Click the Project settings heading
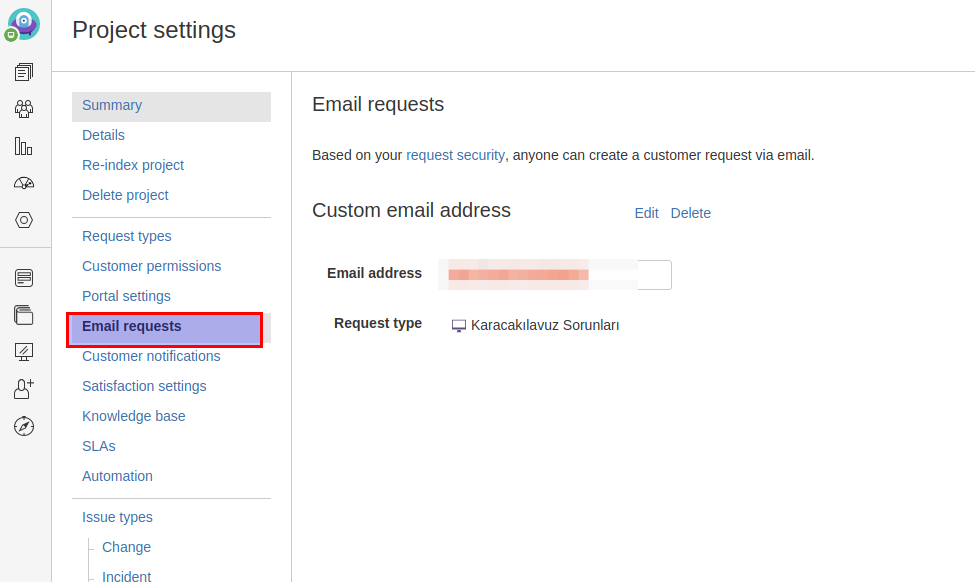Viewport: 975px width, 582px height. coord(154,30)
